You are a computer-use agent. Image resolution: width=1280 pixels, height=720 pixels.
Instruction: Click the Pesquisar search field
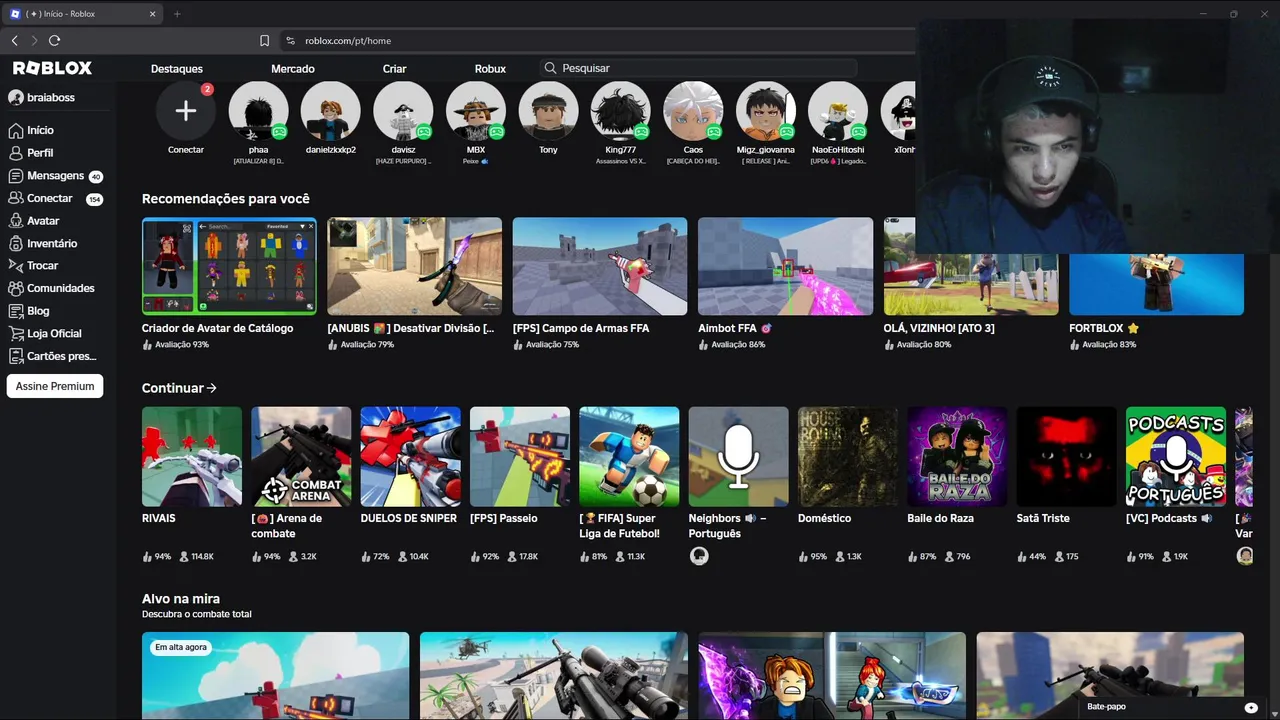click(x=699, y=68)
